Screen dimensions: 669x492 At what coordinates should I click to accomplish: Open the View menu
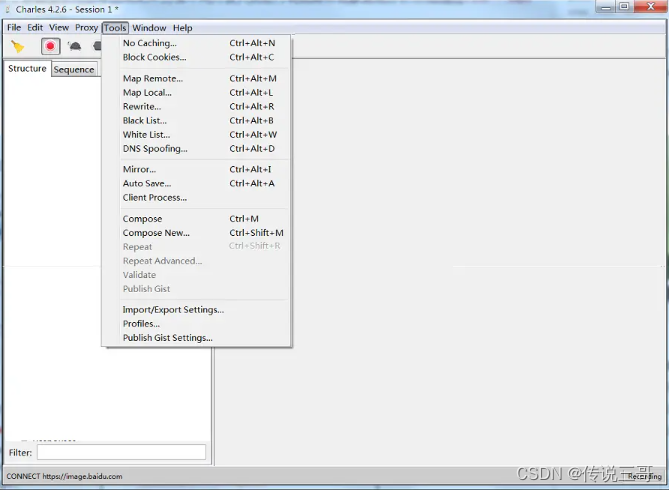point(59,28)
